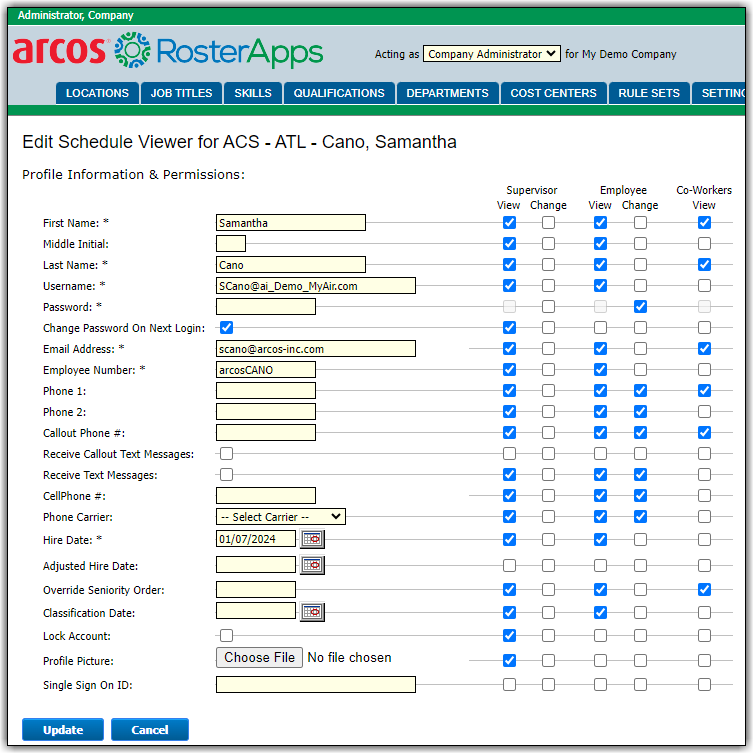Enable Receive Callout Text Messages checkbox
Screen dimensions: 754x754
point(227,453)
